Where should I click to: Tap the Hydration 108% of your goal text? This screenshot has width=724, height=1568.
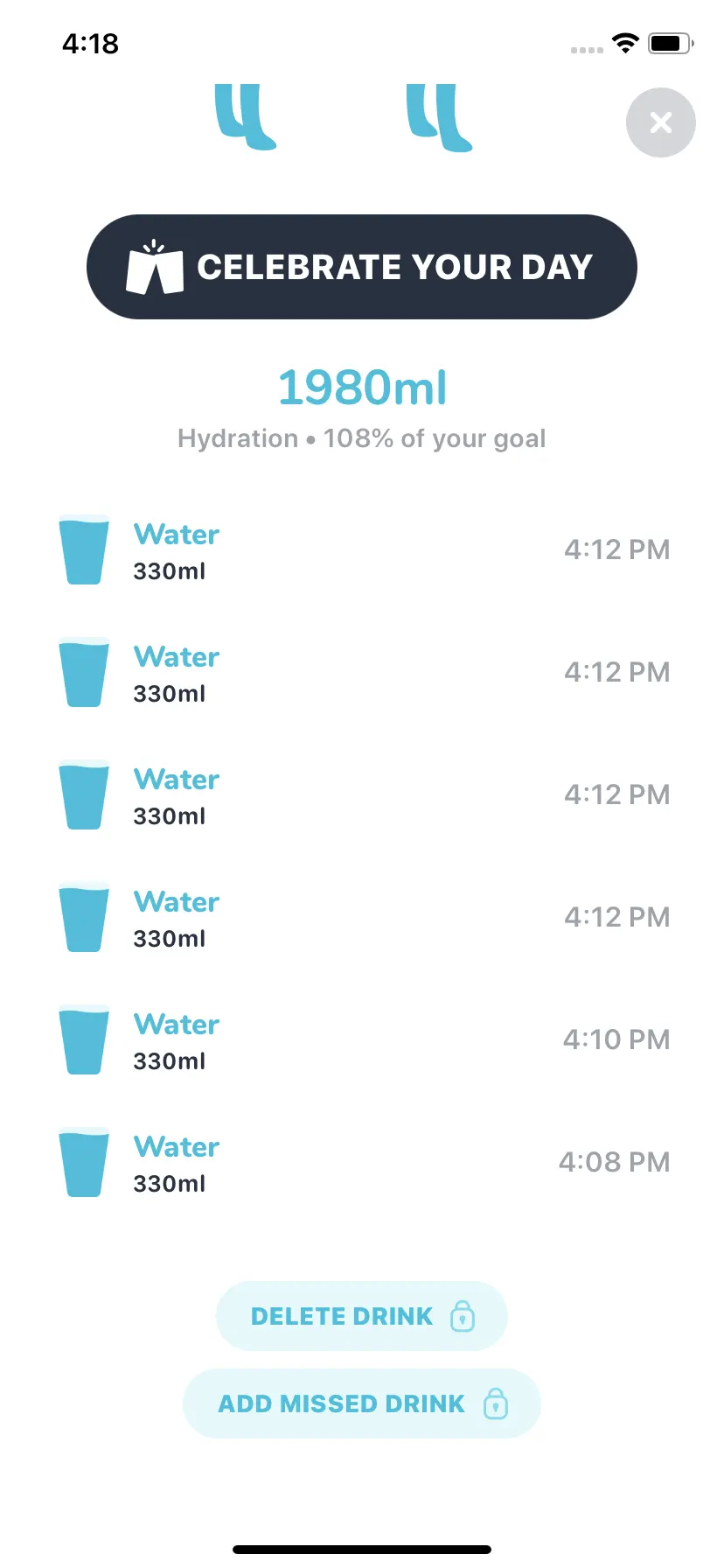point(362,438)
